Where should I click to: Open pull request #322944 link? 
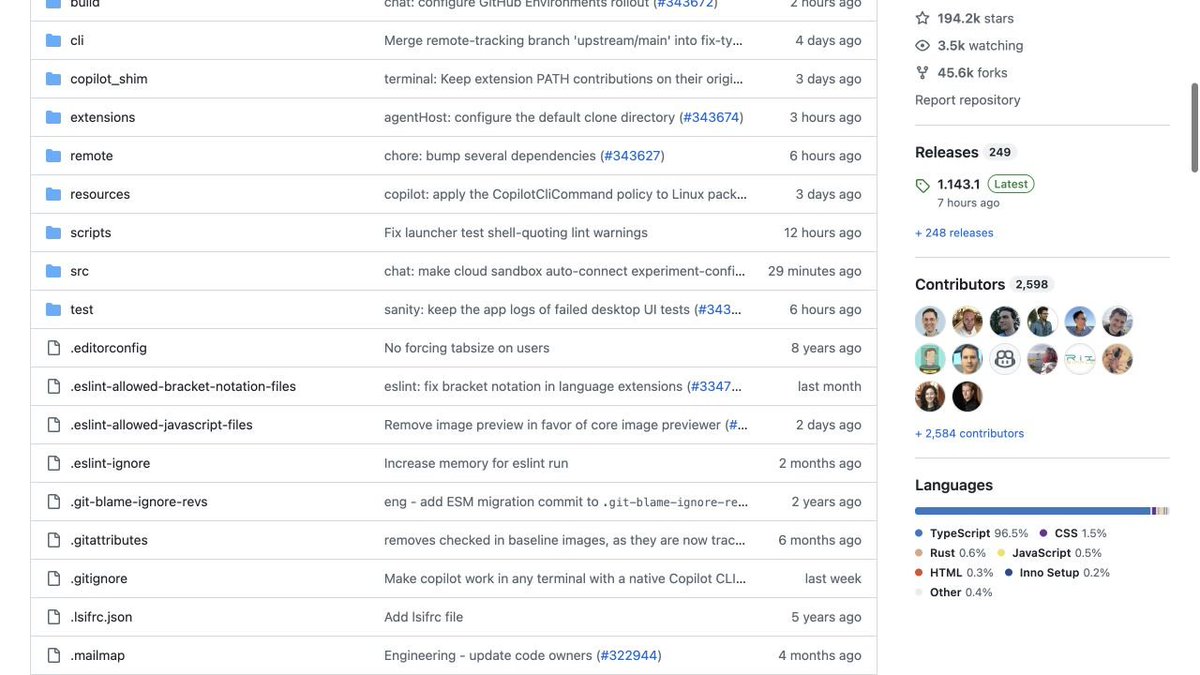click(x=629, y=656)
